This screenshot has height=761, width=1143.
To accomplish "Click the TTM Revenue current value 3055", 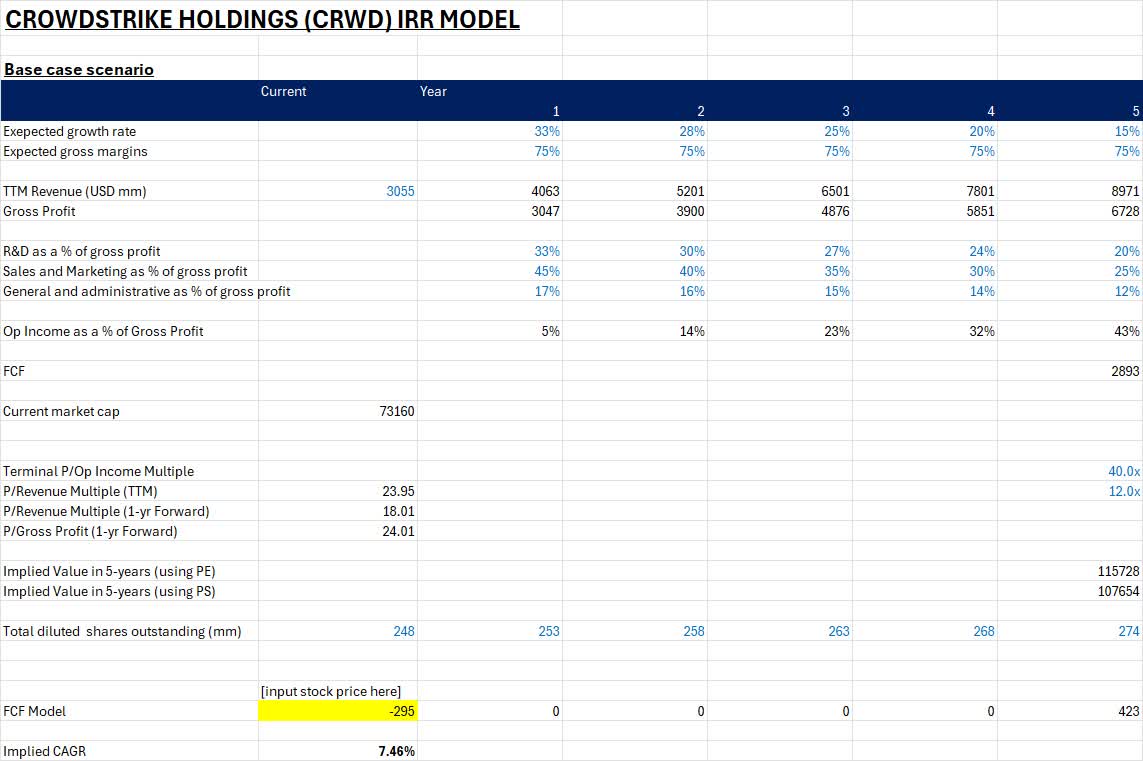I will coord(399,191).
